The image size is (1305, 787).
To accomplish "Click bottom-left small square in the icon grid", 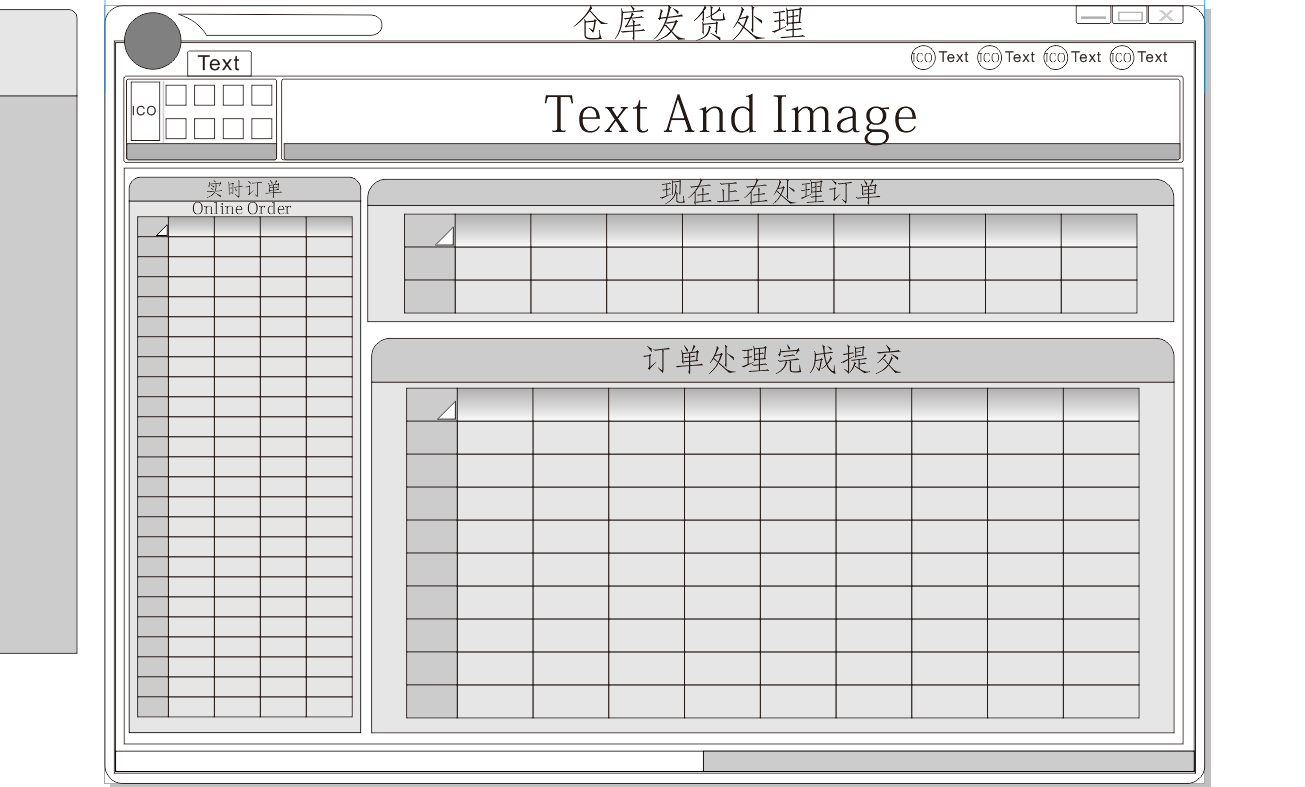I will click(x=175, y=128).
